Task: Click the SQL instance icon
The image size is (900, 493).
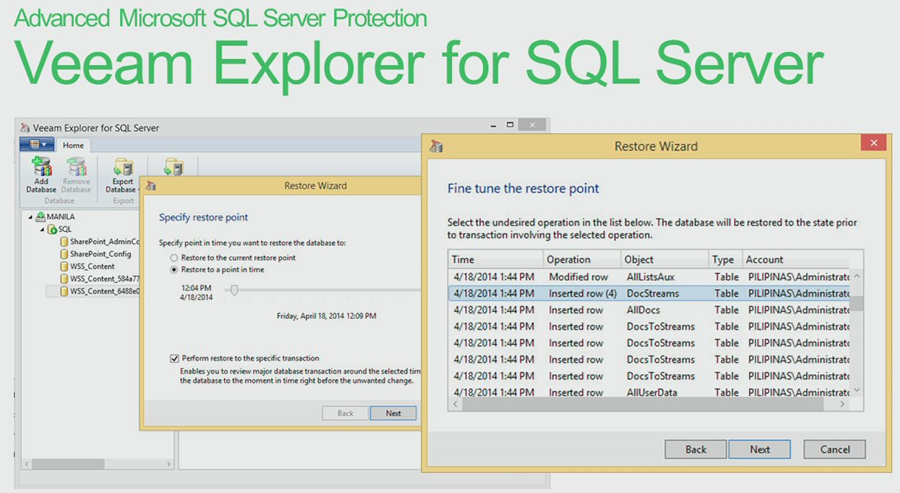Action: [52, 229]
